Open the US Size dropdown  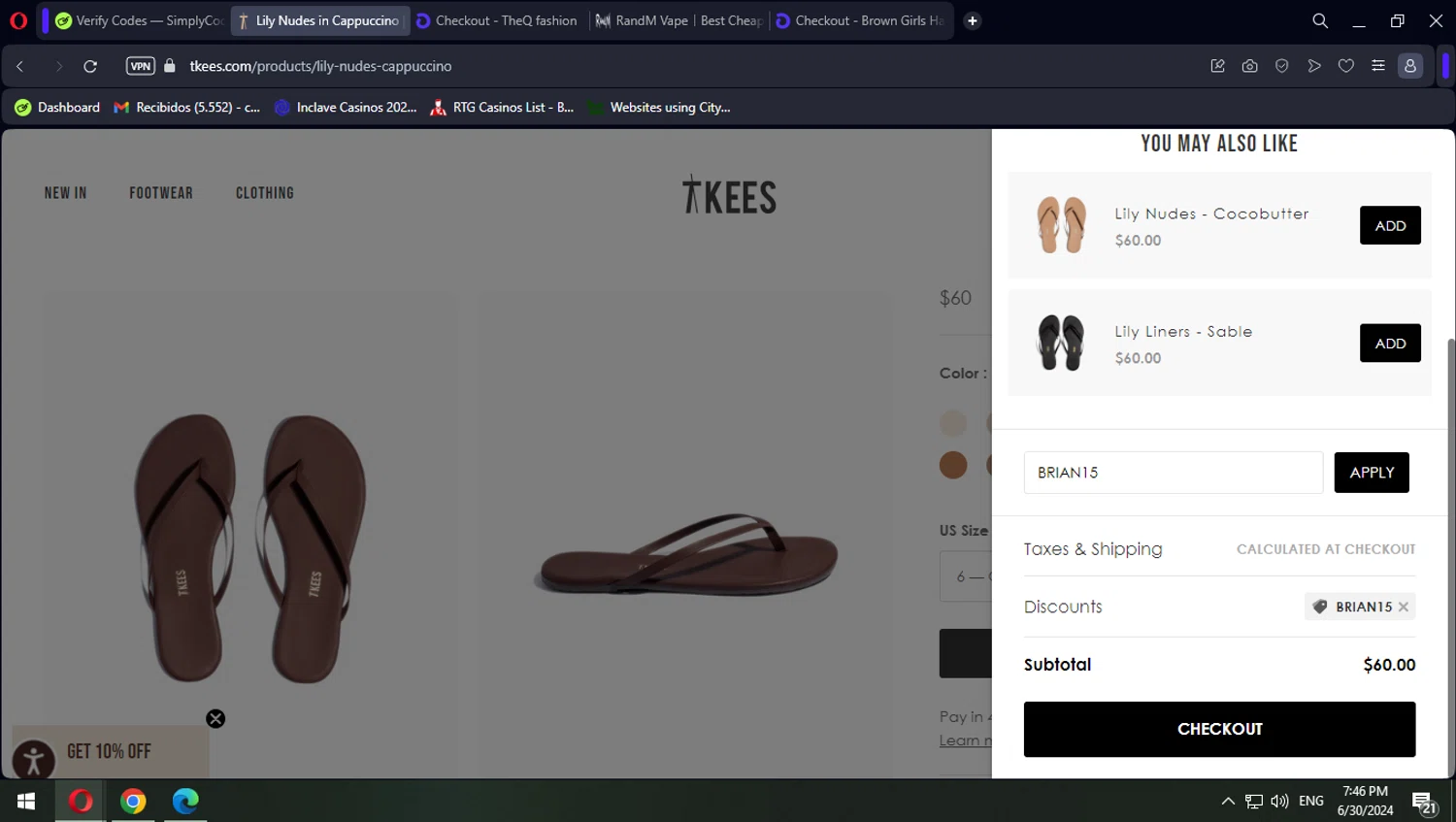tap(966, 576)
